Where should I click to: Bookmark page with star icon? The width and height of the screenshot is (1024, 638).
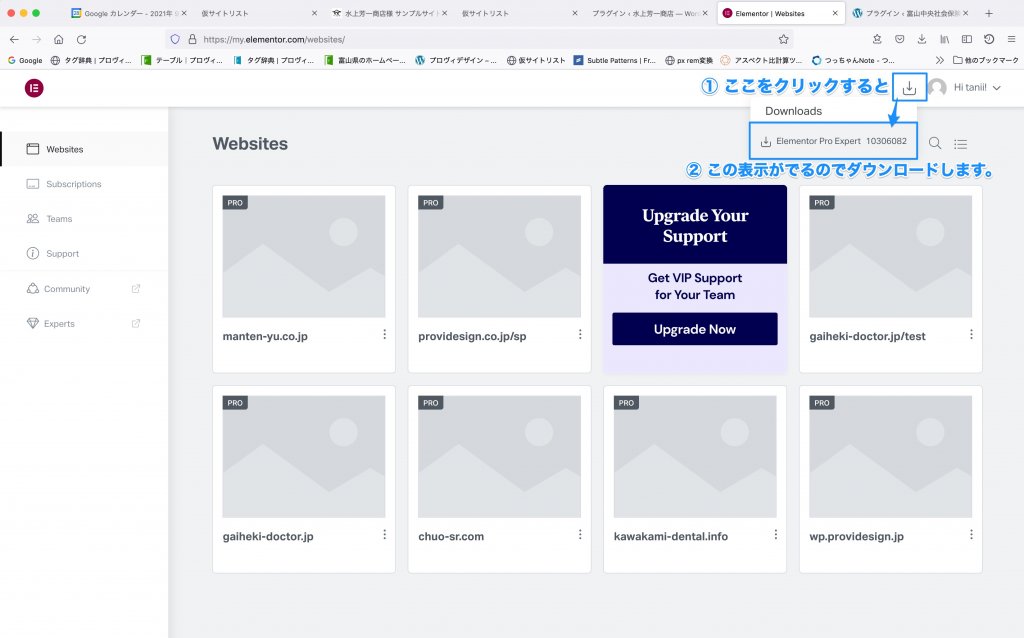tap(783, 39)
